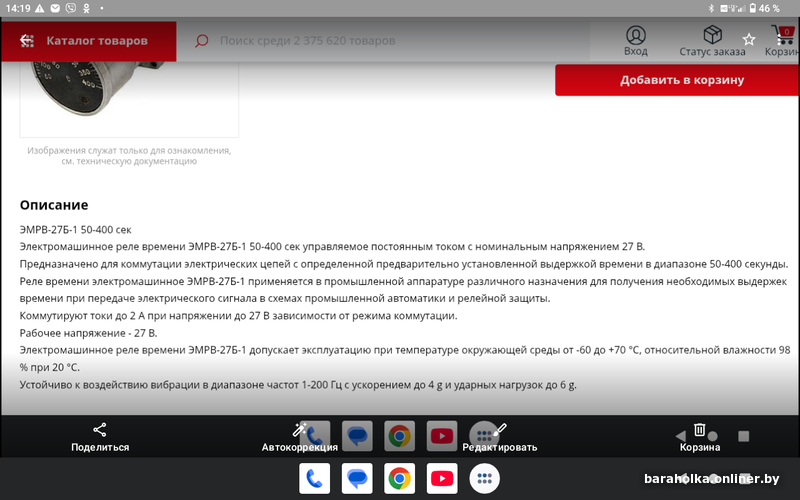Viewport: 800px width, 500px height.
Task: Click the favorites star icon
Action: [748, 39]
